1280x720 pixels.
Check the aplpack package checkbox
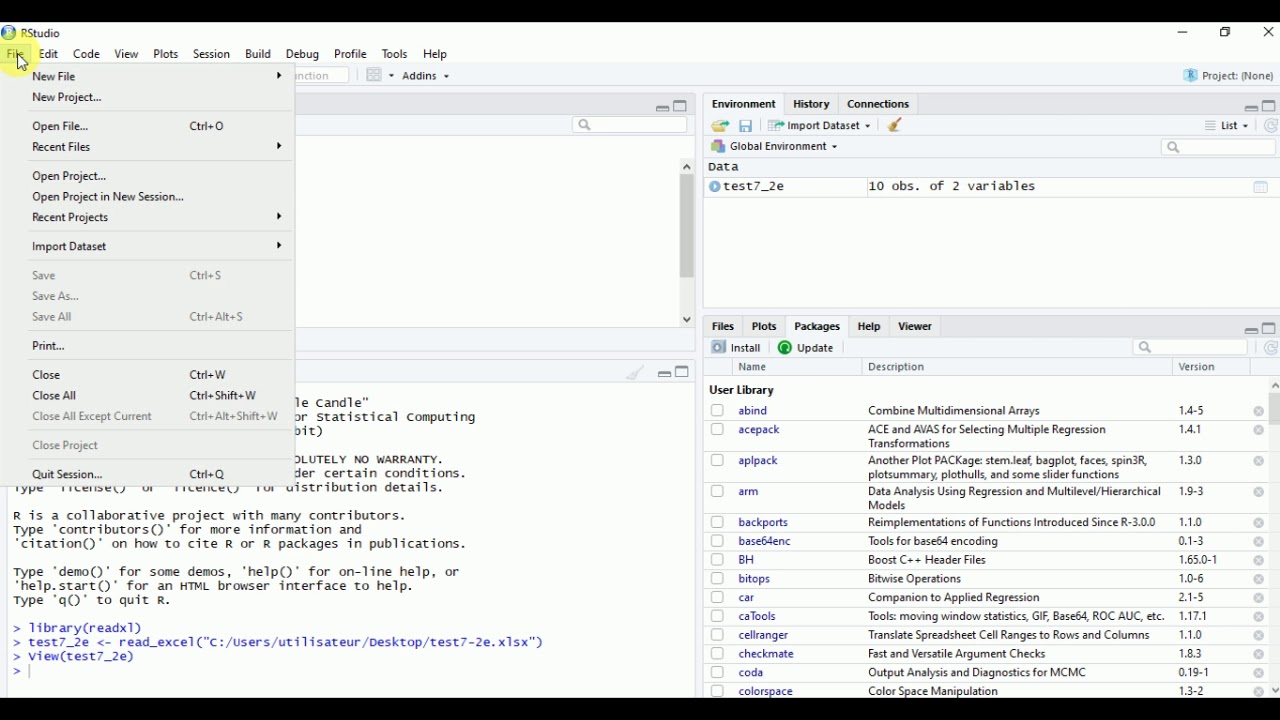[x=718, y=462]
